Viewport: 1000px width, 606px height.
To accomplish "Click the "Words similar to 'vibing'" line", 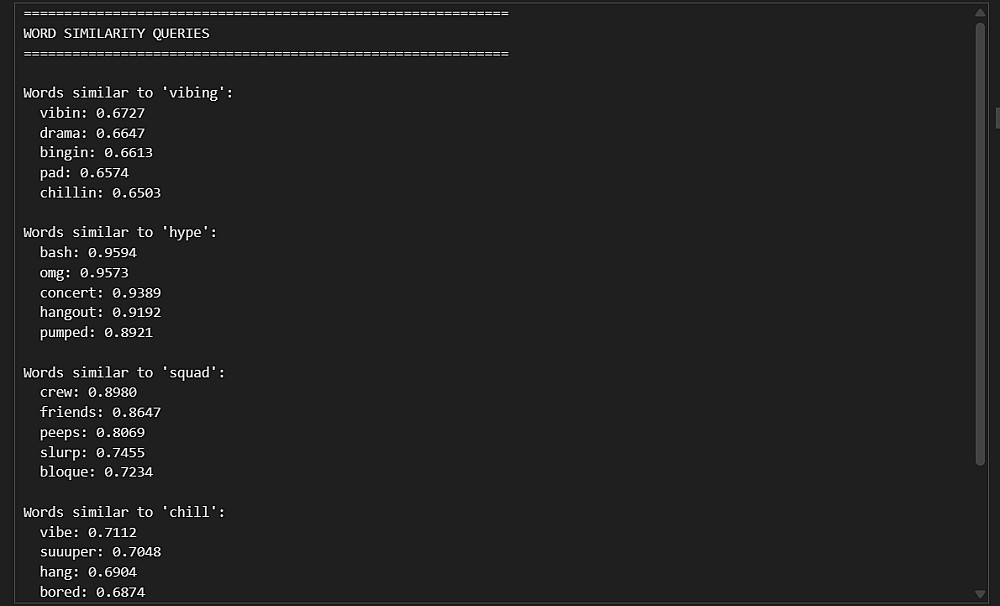I will [128, 93].
